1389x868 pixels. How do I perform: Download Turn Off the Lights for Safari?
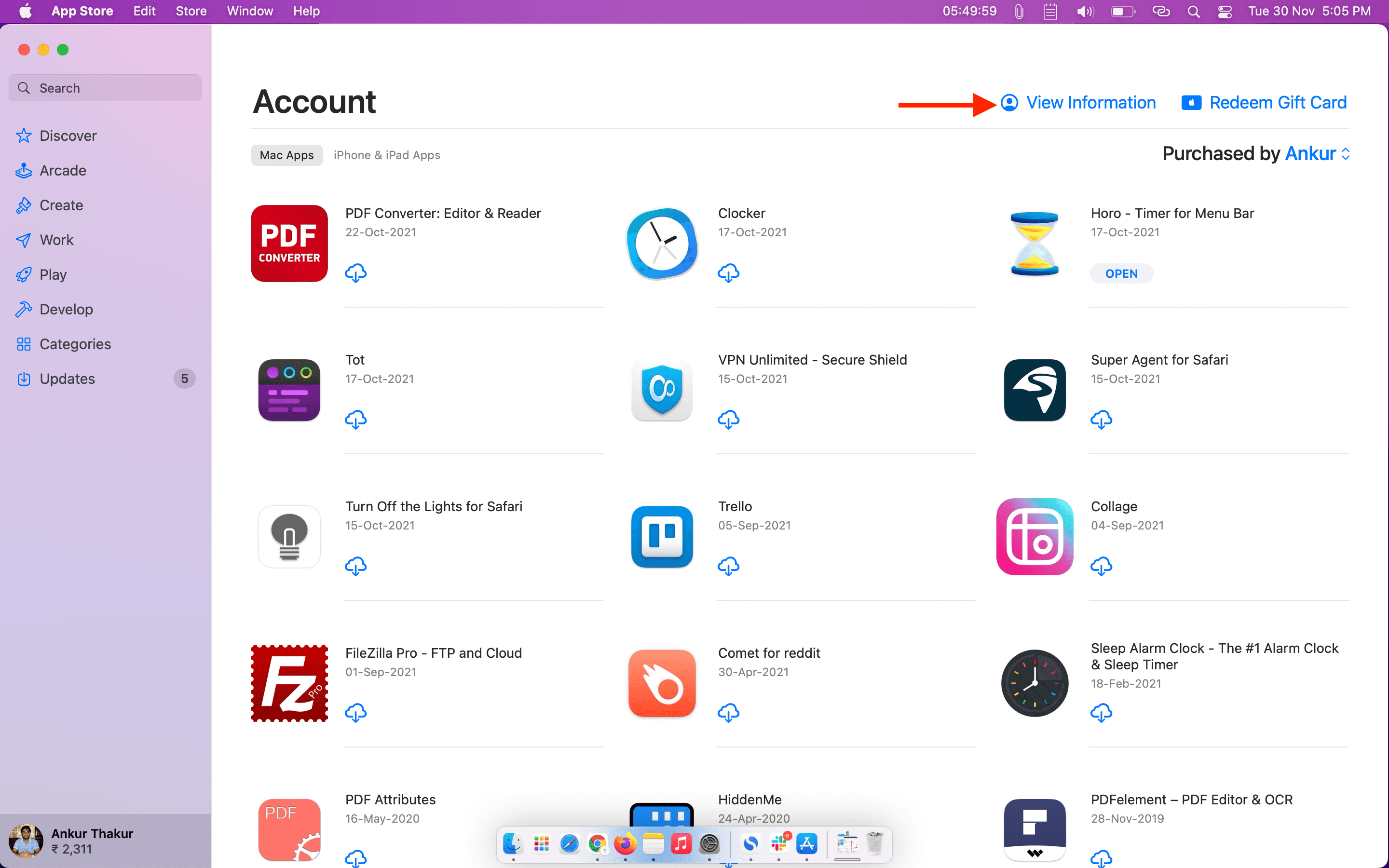click(356, 566)
